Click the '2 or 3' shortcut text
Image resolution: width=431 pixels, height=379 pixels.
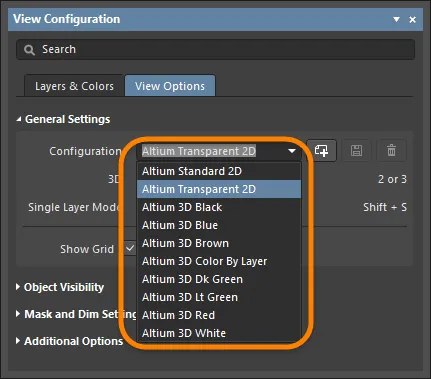tap(392, 179)
